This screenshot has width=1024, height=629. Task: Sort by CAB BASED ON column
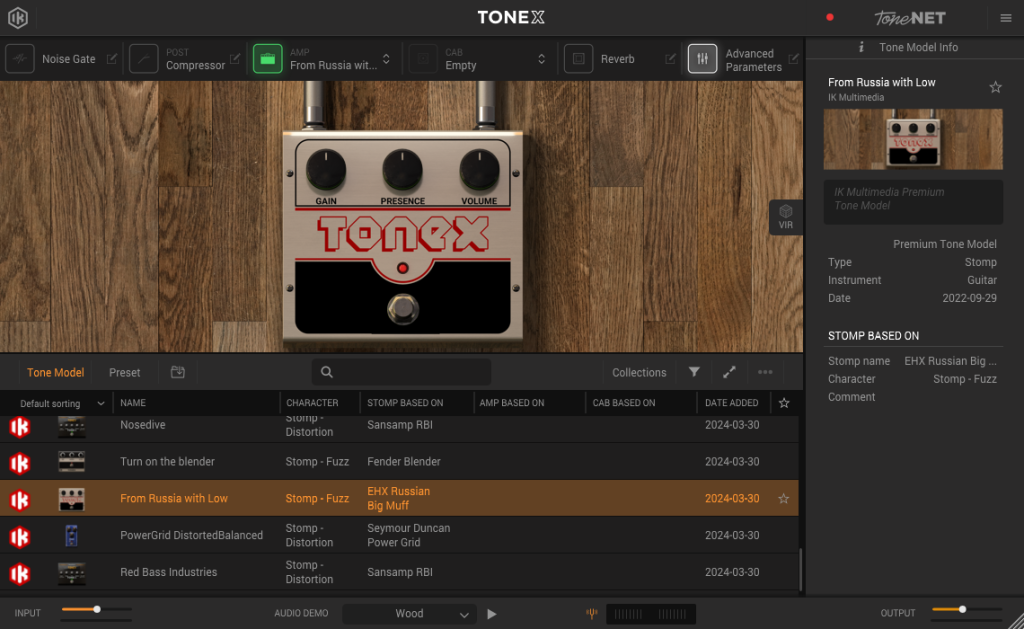click(x=624, y=403)
